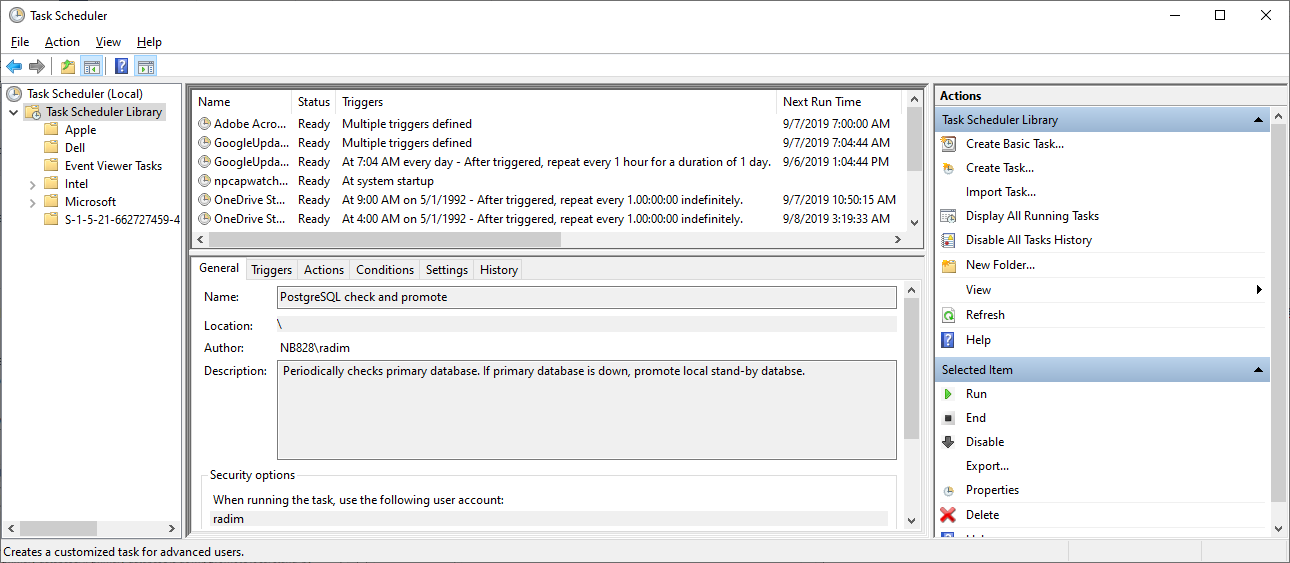This screenshot has height=563, width=1290.
Task: Click the back arrow toolbar icon
Action: (x=14, y=67)
